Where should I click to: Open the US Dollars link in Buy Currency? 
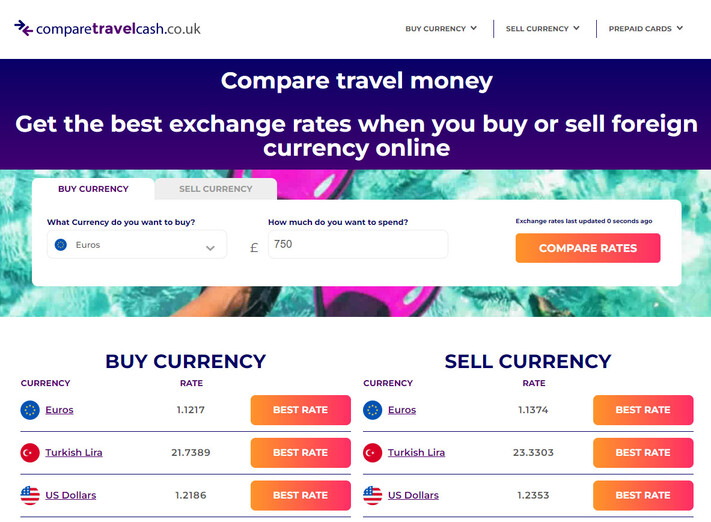coord(70,495)
